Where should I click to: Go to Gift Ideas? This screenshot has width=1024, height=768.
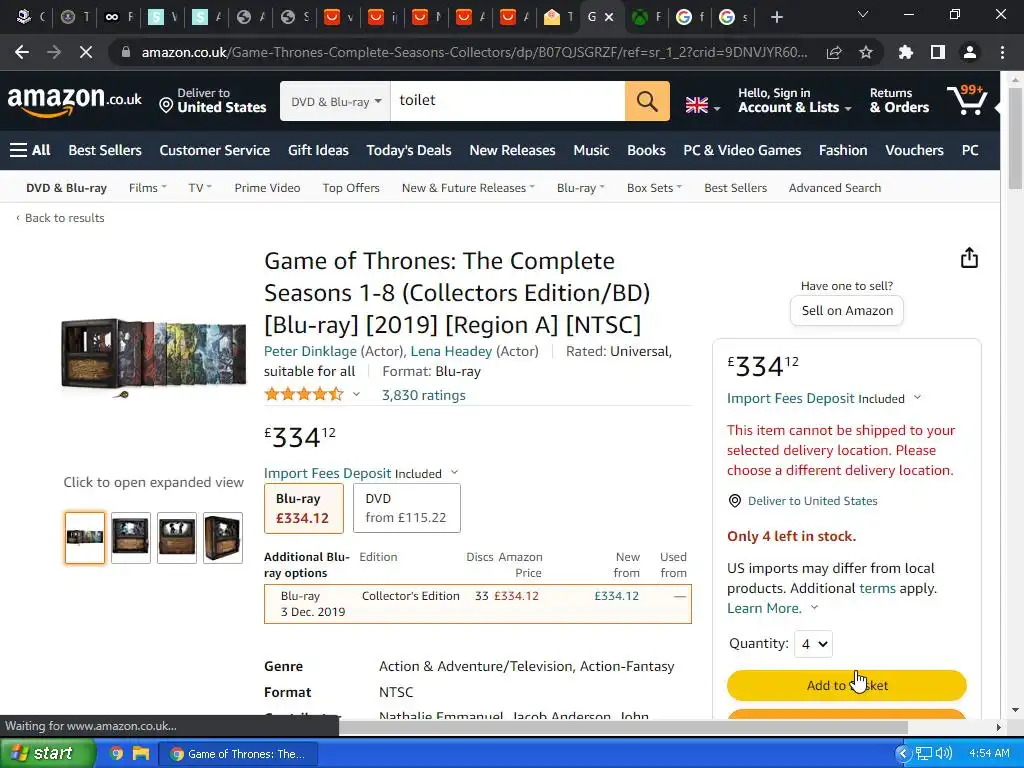(318, 150)
